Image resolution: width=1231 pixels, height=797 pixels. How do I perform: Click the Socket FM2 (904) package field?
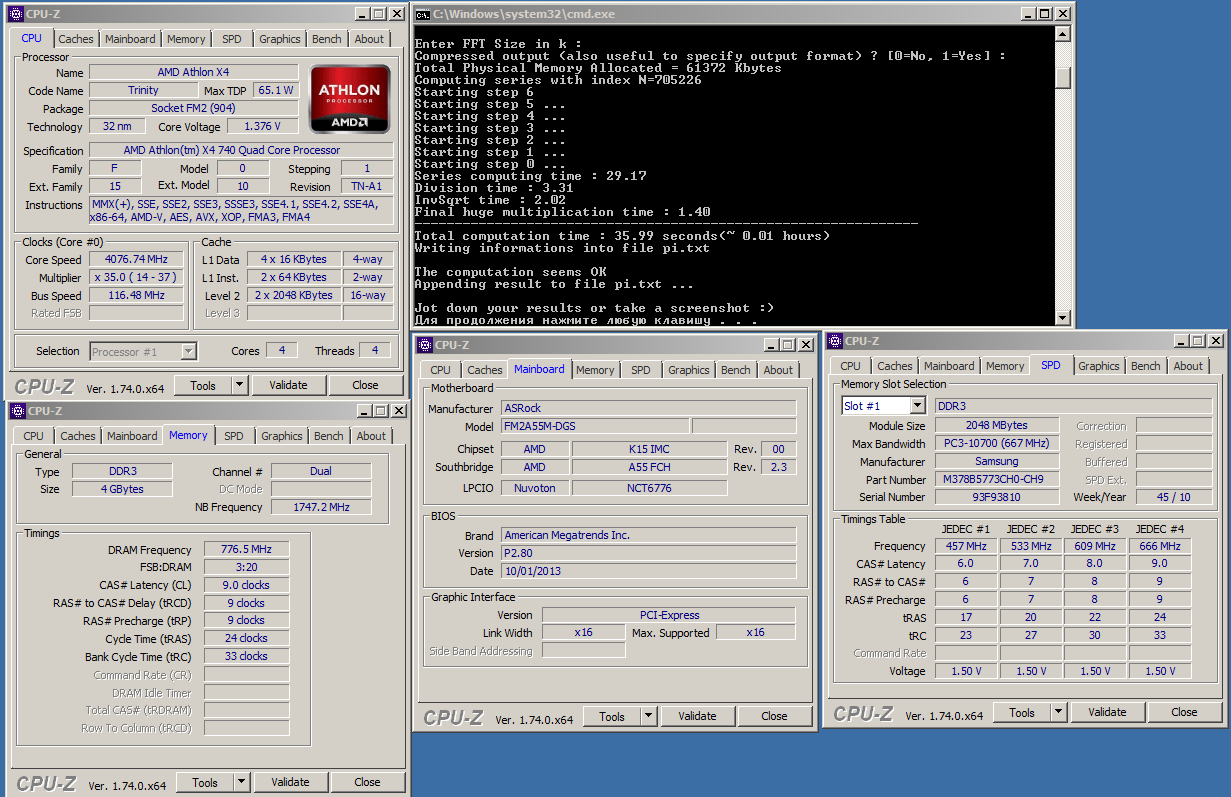pyautogui.click(x=193, y=108)
